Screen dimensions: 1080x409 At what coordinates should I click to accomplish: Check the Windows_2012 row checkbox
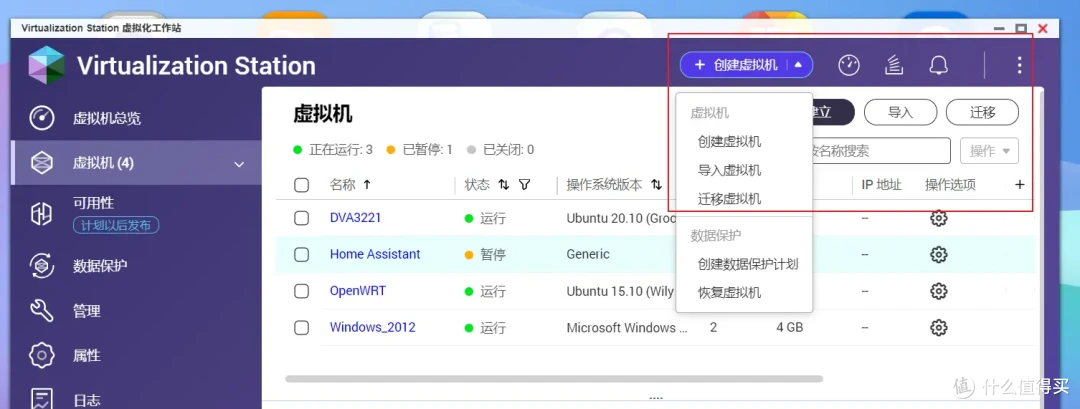click(x=301, y=328)
